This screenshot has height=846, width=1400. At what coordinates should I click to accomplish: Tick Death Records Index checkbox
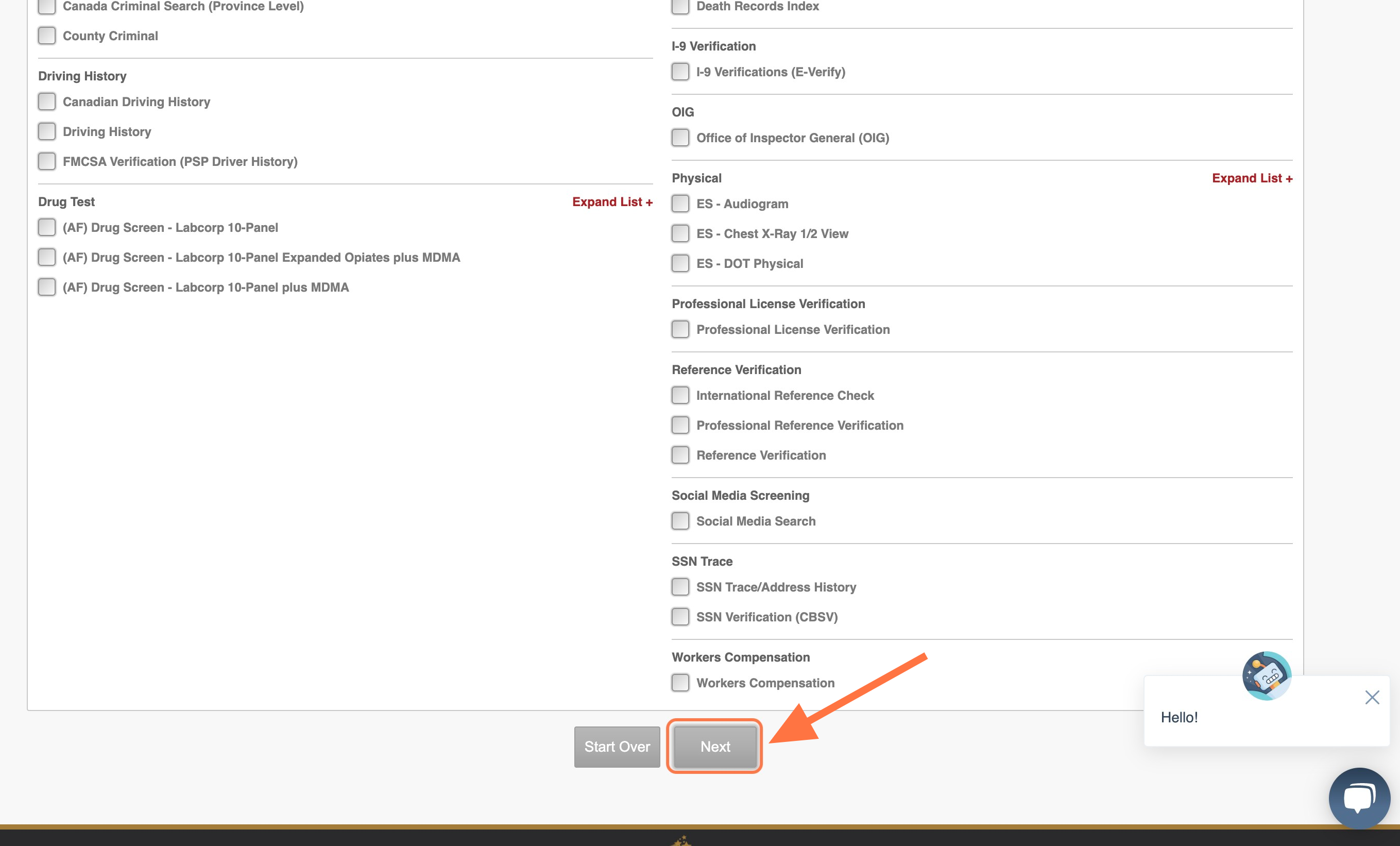680,6
